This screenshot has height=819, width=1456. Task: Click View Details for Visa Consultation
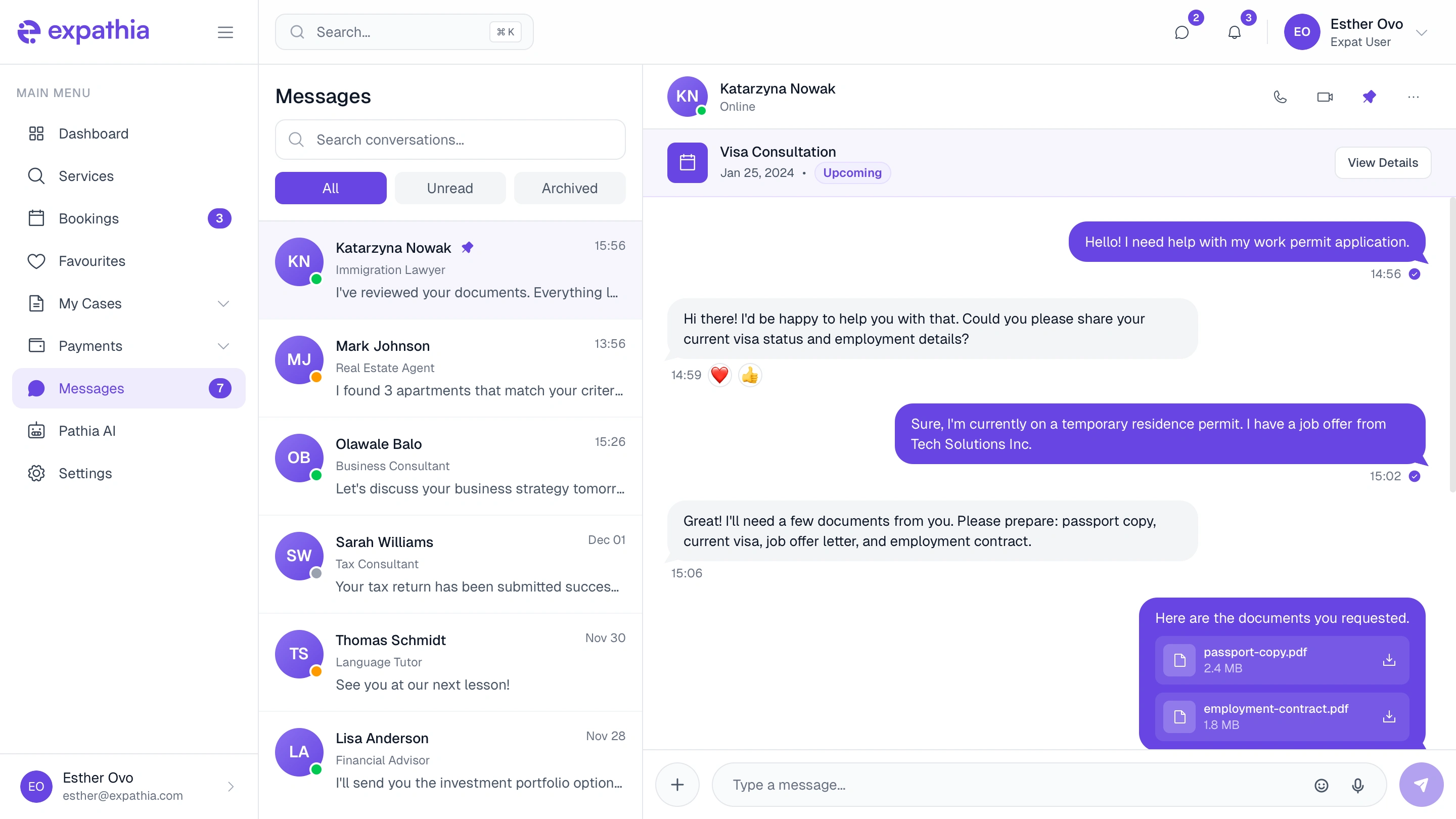coord(1383,163)
